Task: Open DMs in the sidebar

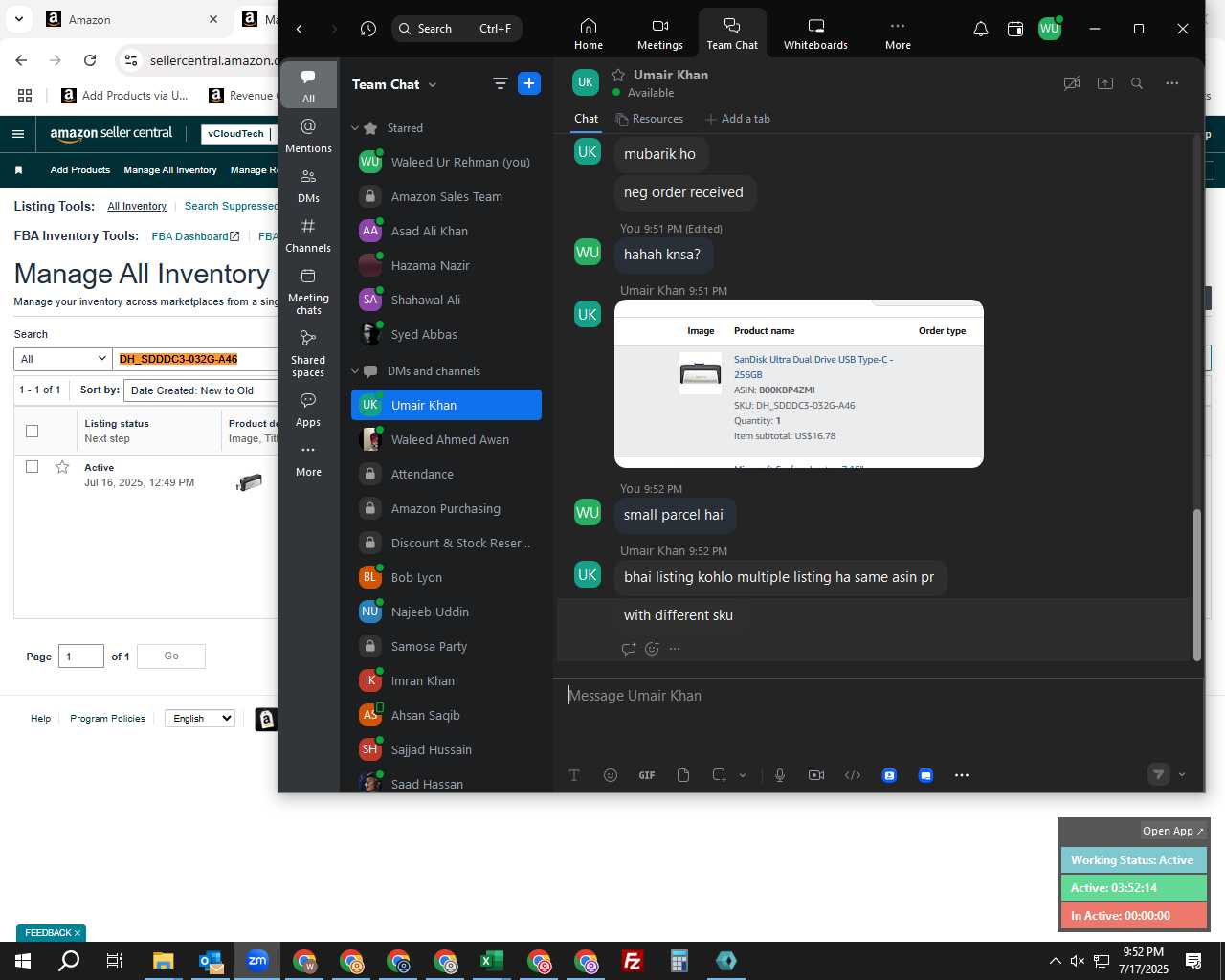Action: tap(308, 186)
